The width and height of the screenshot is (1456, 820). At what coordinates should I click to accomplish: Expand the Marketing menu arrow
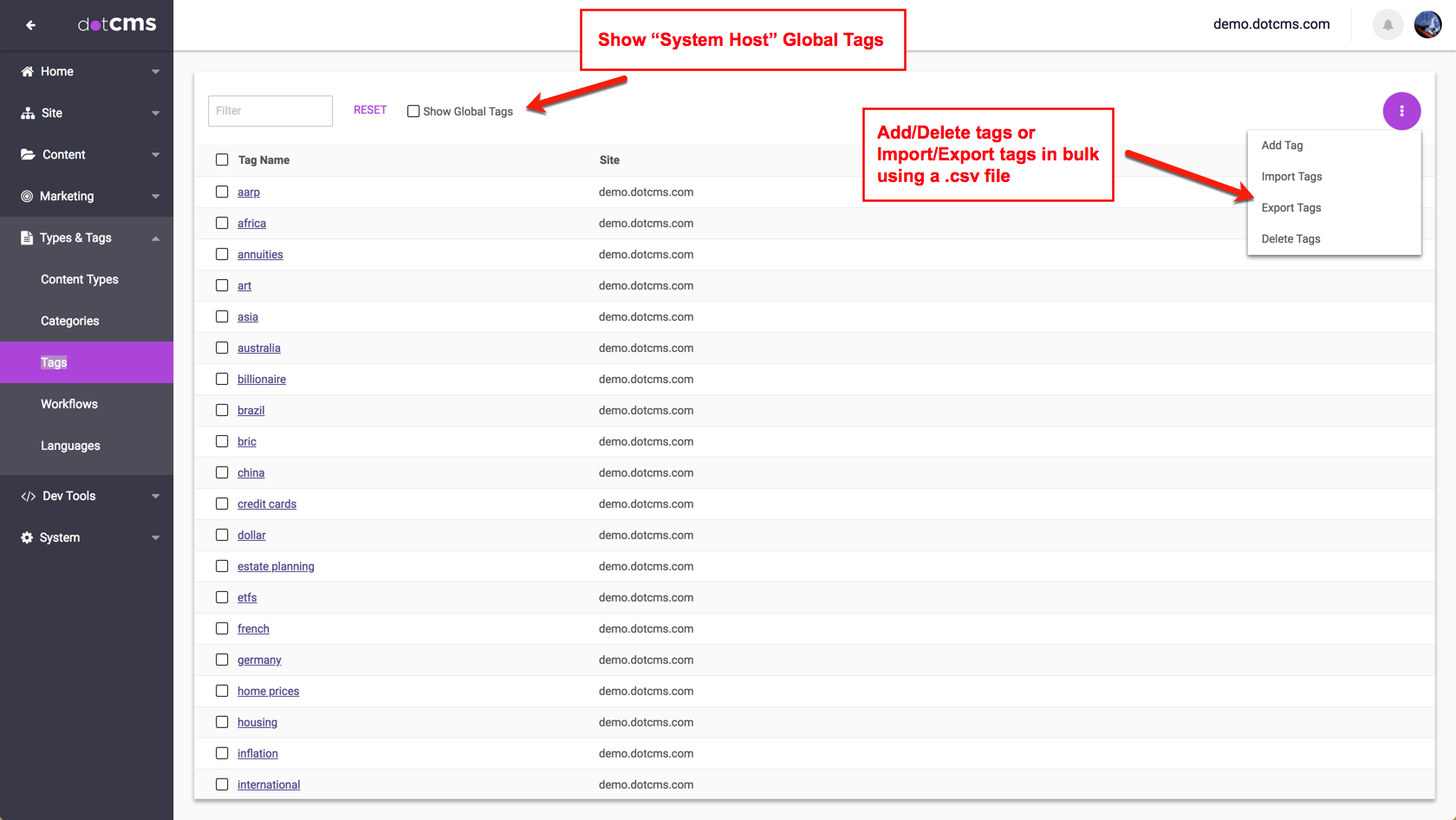[156, 197]
